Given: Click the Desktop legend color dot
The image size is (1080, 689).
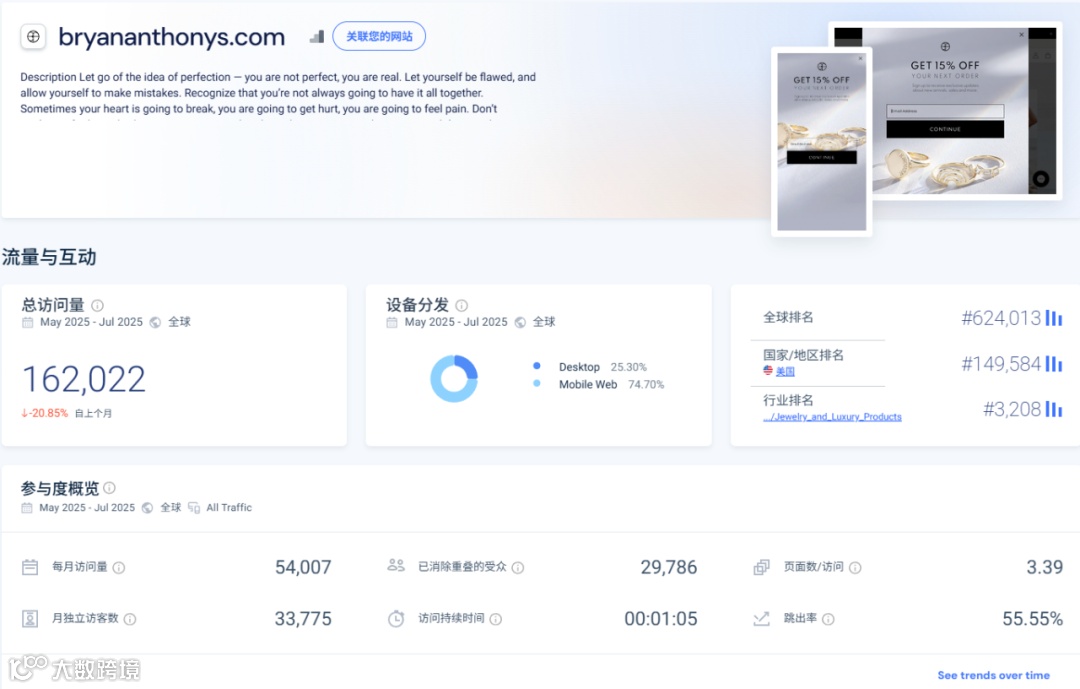Looking at the screenshot, I should [x=537, y=366].
